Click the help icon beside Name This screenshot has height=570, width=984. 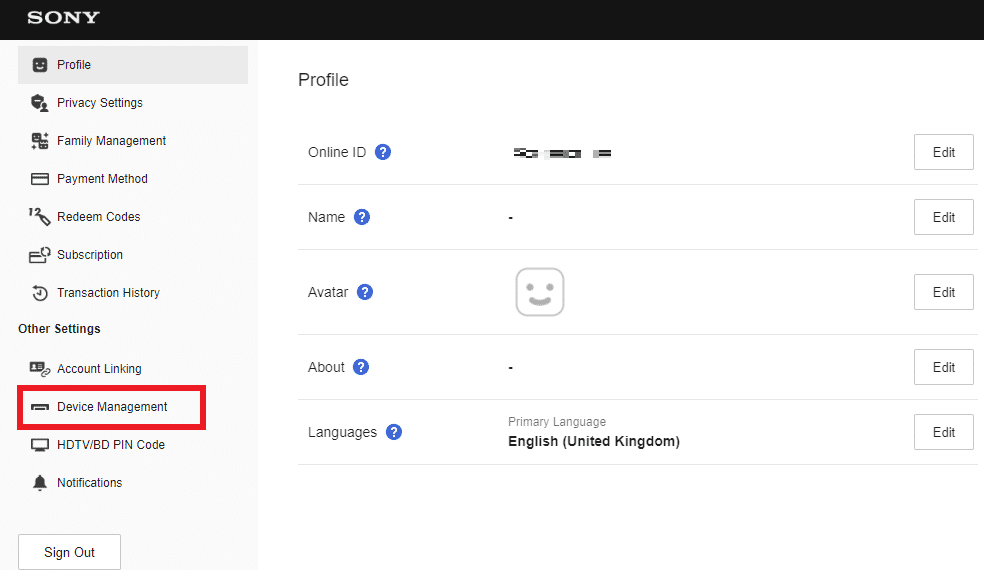pyautogui.click(x=362, y=217)
